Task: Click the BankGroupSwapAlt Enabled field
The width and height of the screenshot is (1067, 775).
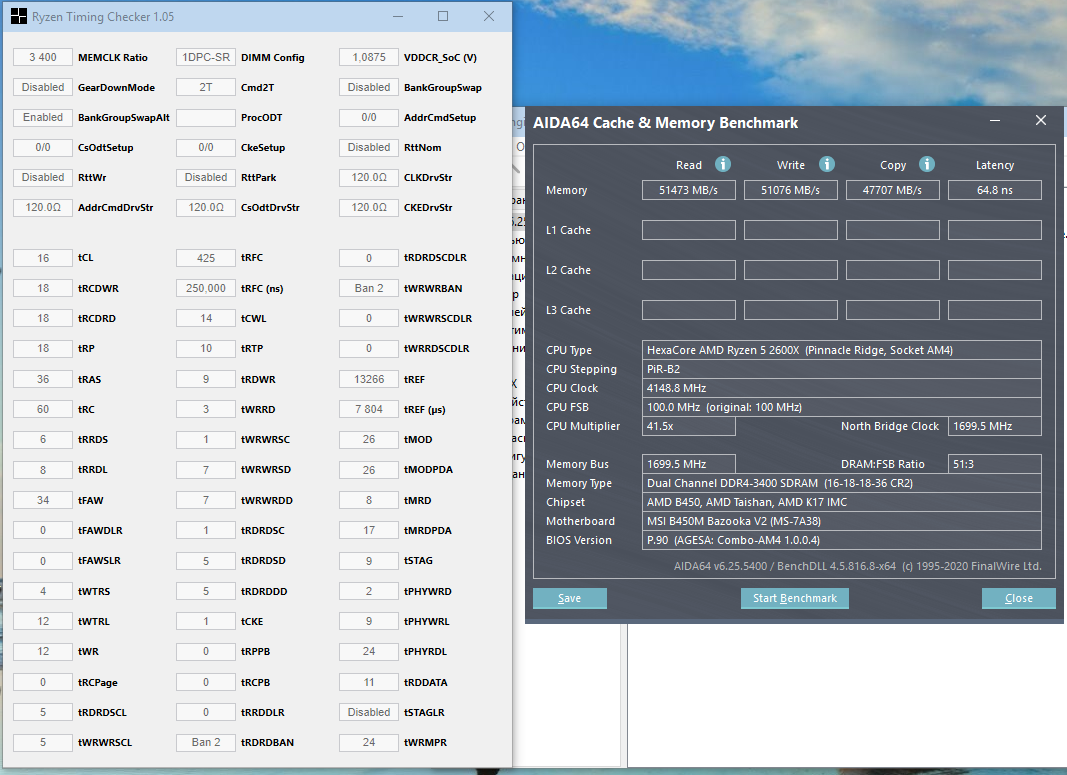Action: click(43, 117)
